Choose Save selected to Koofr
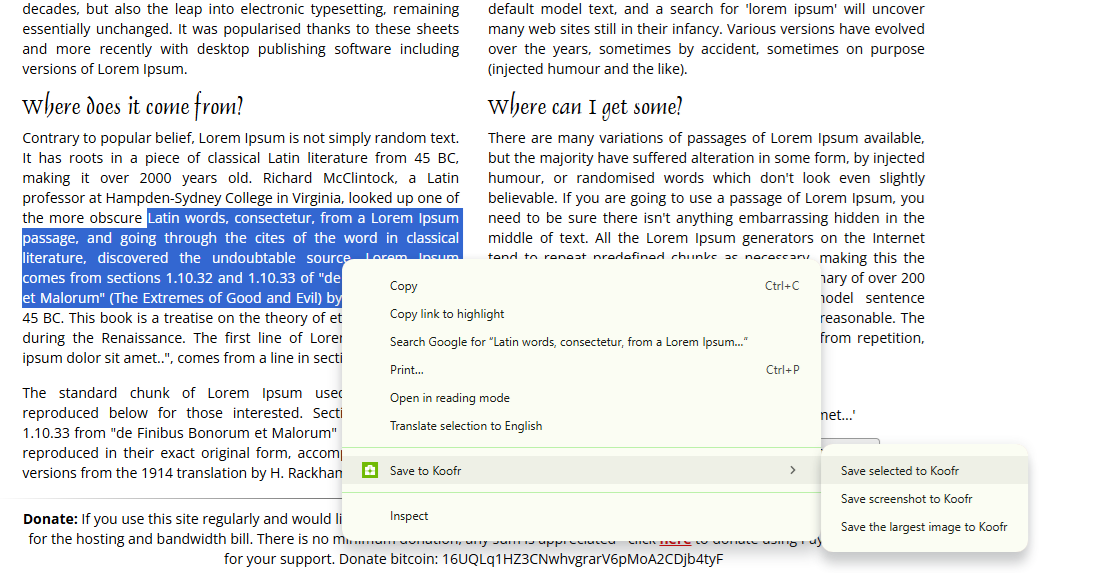Image resolution: width=1096 pixels, height=573 pixels. click(924, 471)
